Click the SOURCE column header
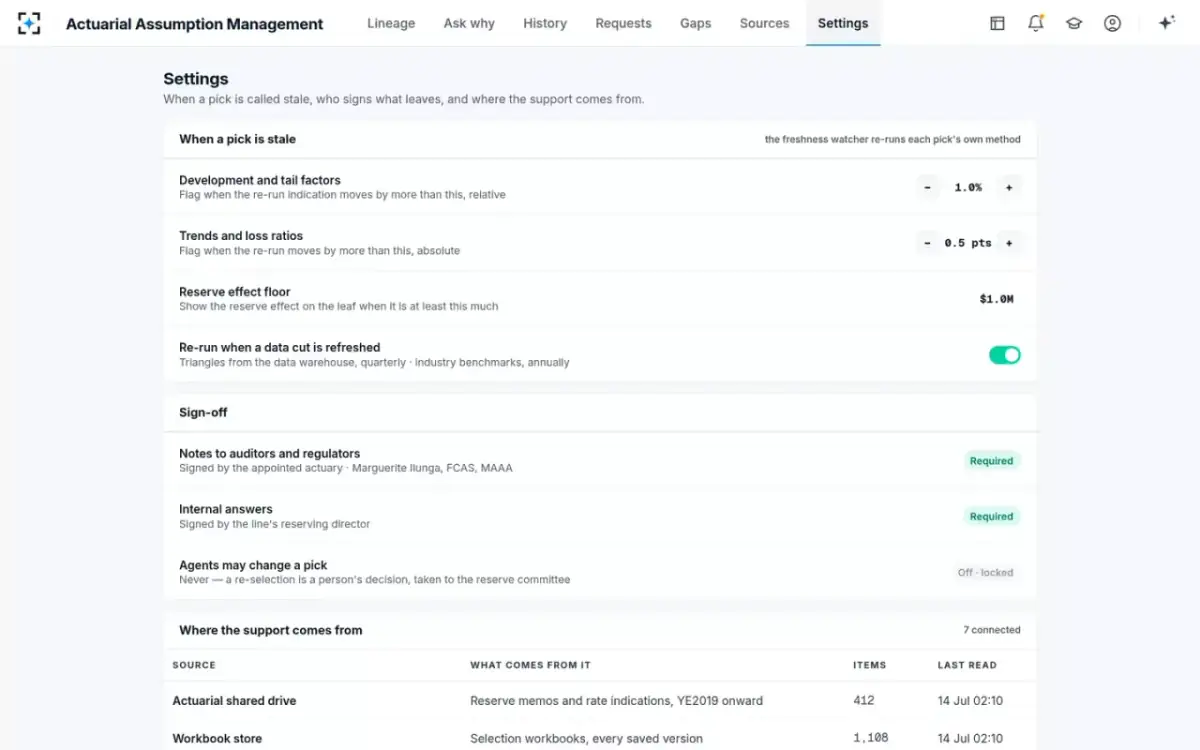 (x=194, y=665)
